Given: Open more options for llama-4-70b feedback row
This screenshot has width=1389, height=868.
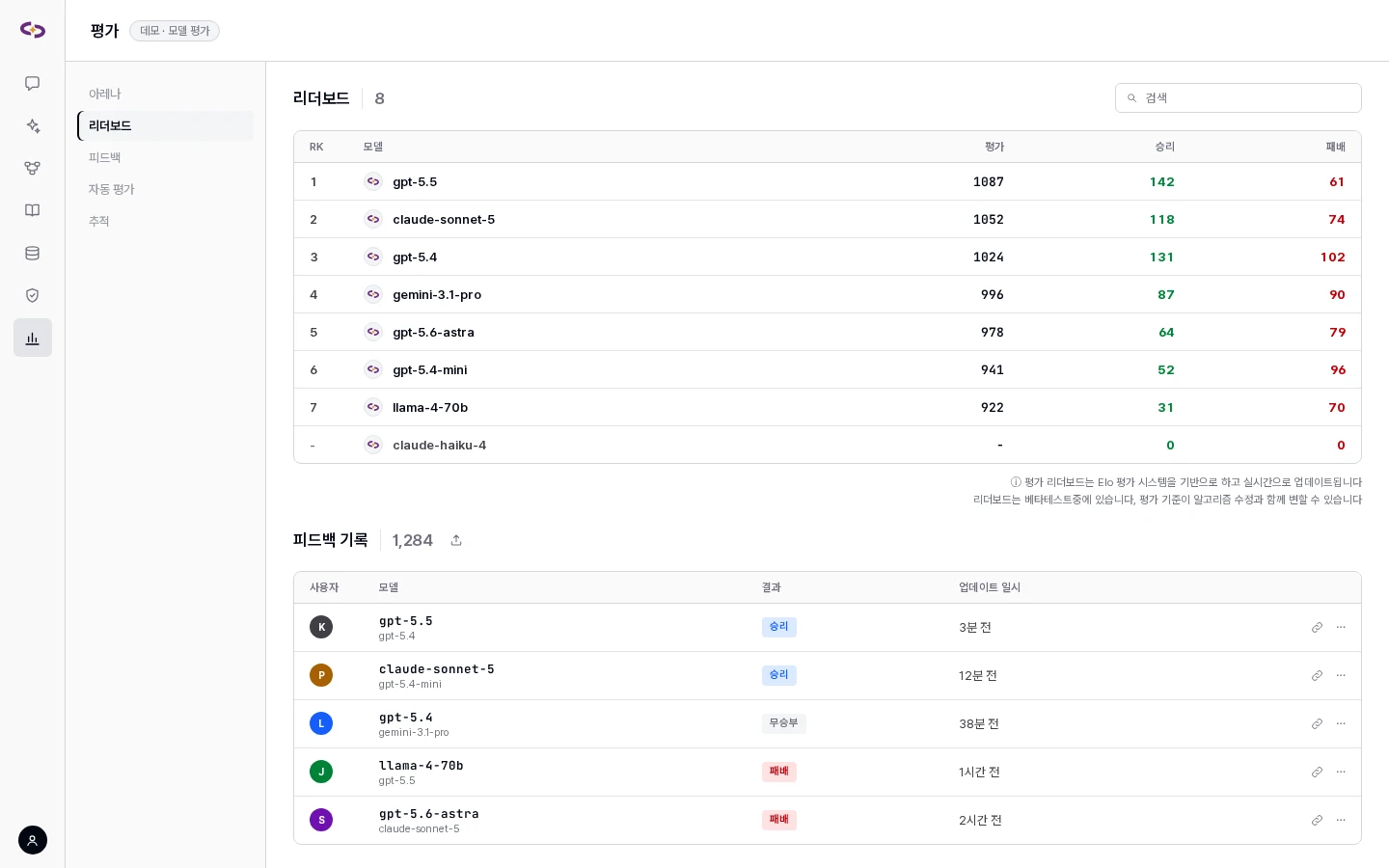Looking at the screenshot, I should (x=1341, y=773).
